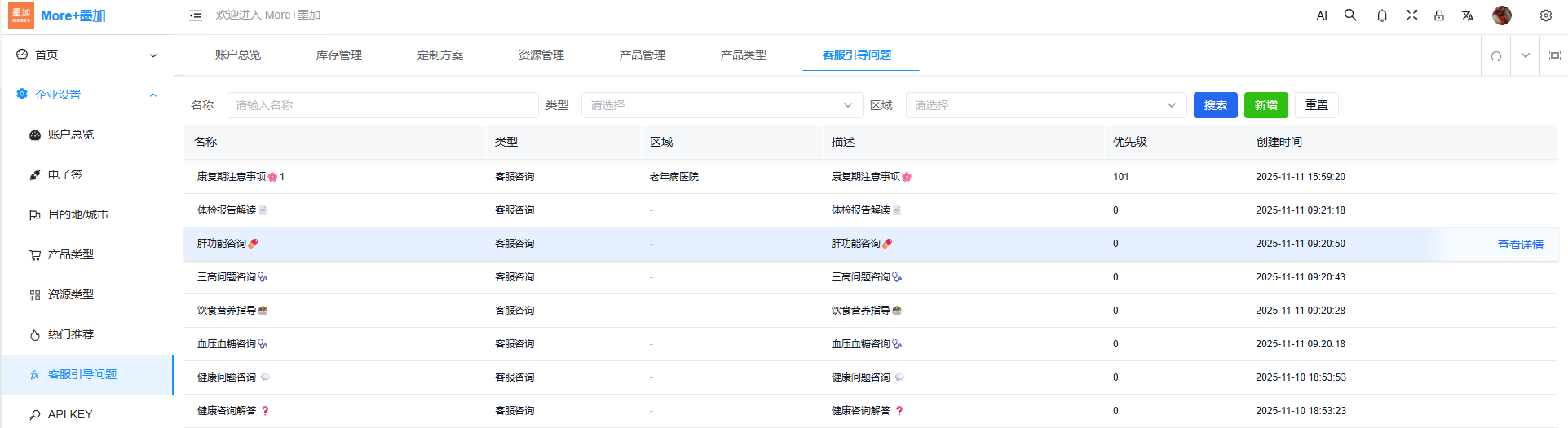1568x428 pixels.
Task: Open the tab options chevron dropdown
Action: pyautogui.click(x=1526, y=55)
